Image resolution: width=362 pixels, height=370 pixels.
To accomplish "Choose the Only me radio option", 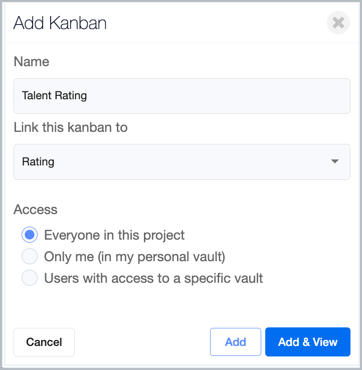I will click(29, 257).
